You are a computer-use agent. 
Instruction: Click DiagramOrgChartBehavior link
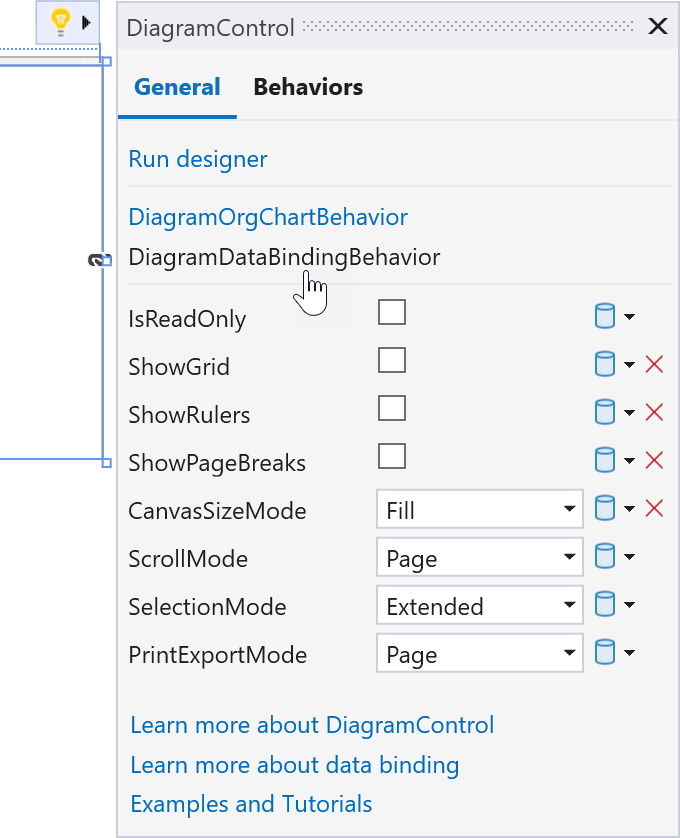[x=268, y=217]
